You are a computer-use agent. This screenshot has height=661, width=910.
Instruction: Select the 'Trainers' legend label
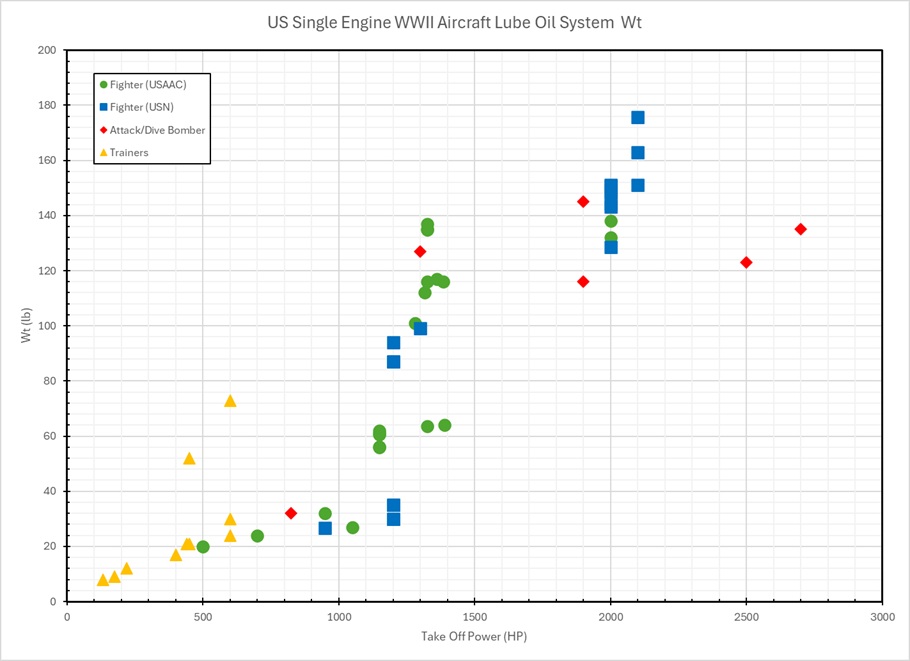129,152
